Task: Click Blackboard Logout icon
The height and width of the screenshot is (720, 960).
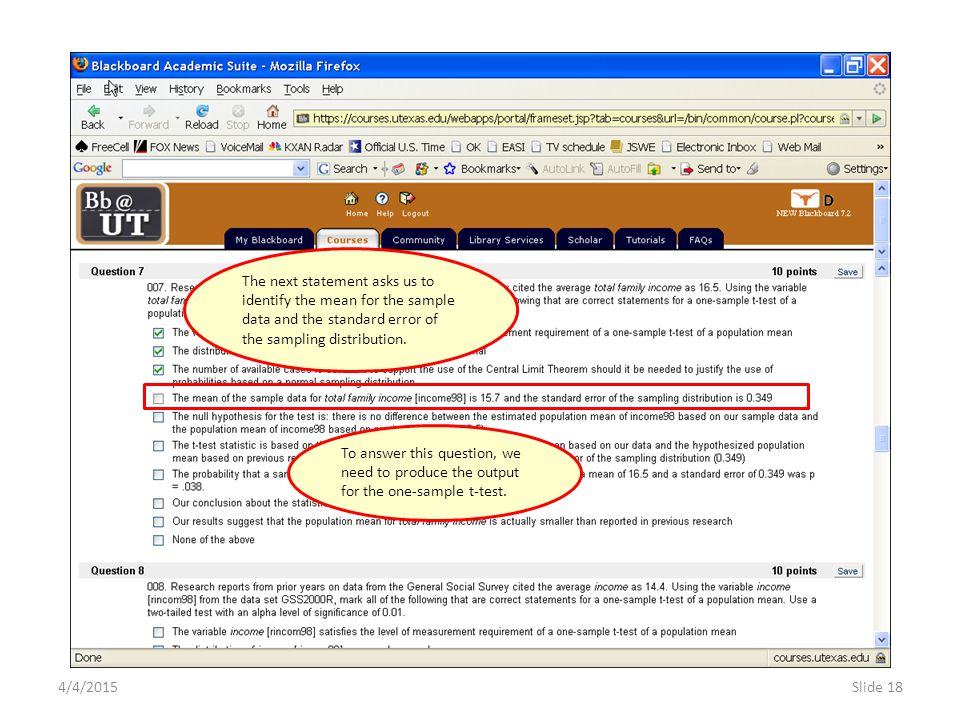Action: click(x=407, y=198)
